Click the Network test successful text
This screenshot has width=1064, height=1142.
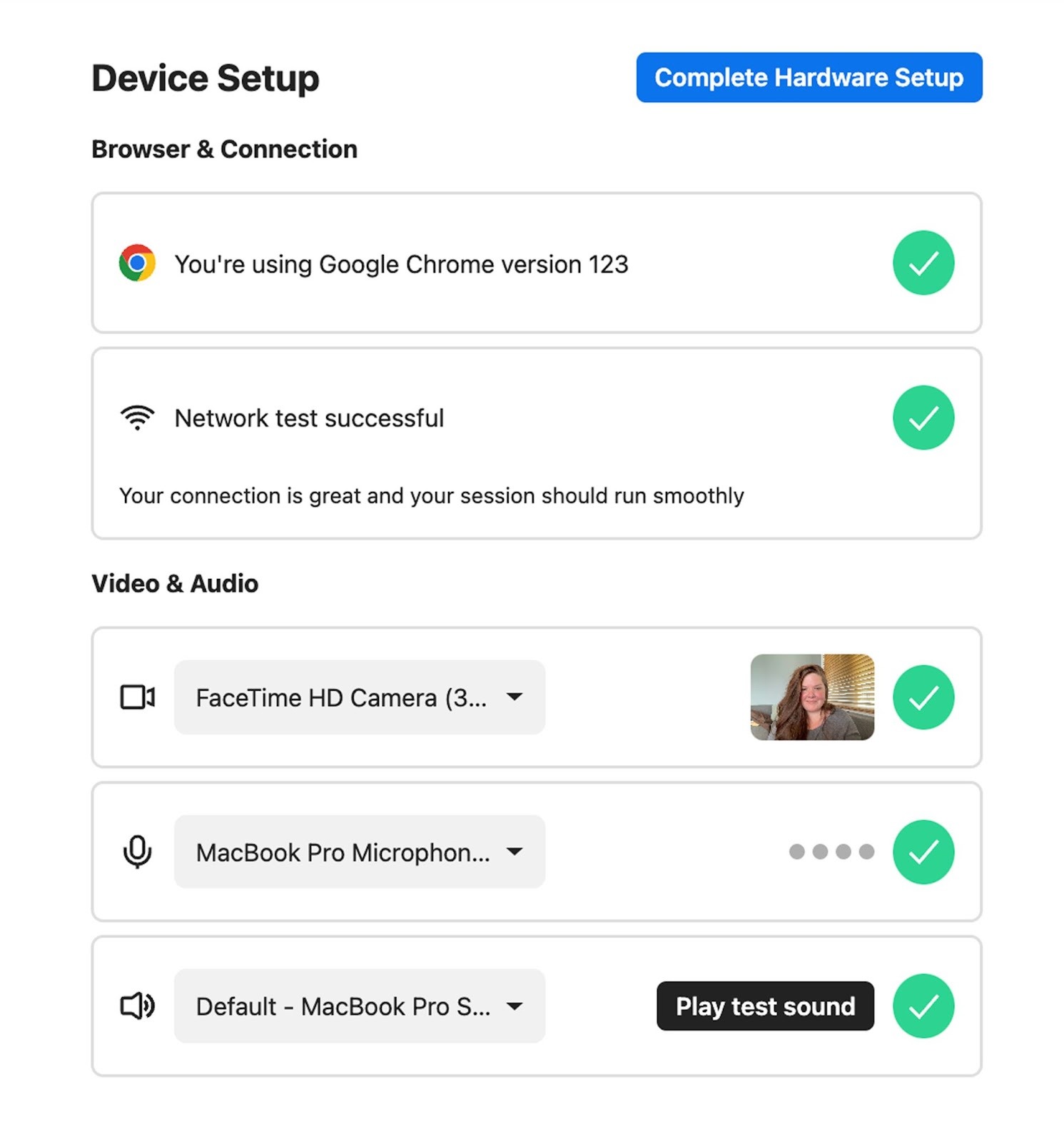(x=309, y=418)
